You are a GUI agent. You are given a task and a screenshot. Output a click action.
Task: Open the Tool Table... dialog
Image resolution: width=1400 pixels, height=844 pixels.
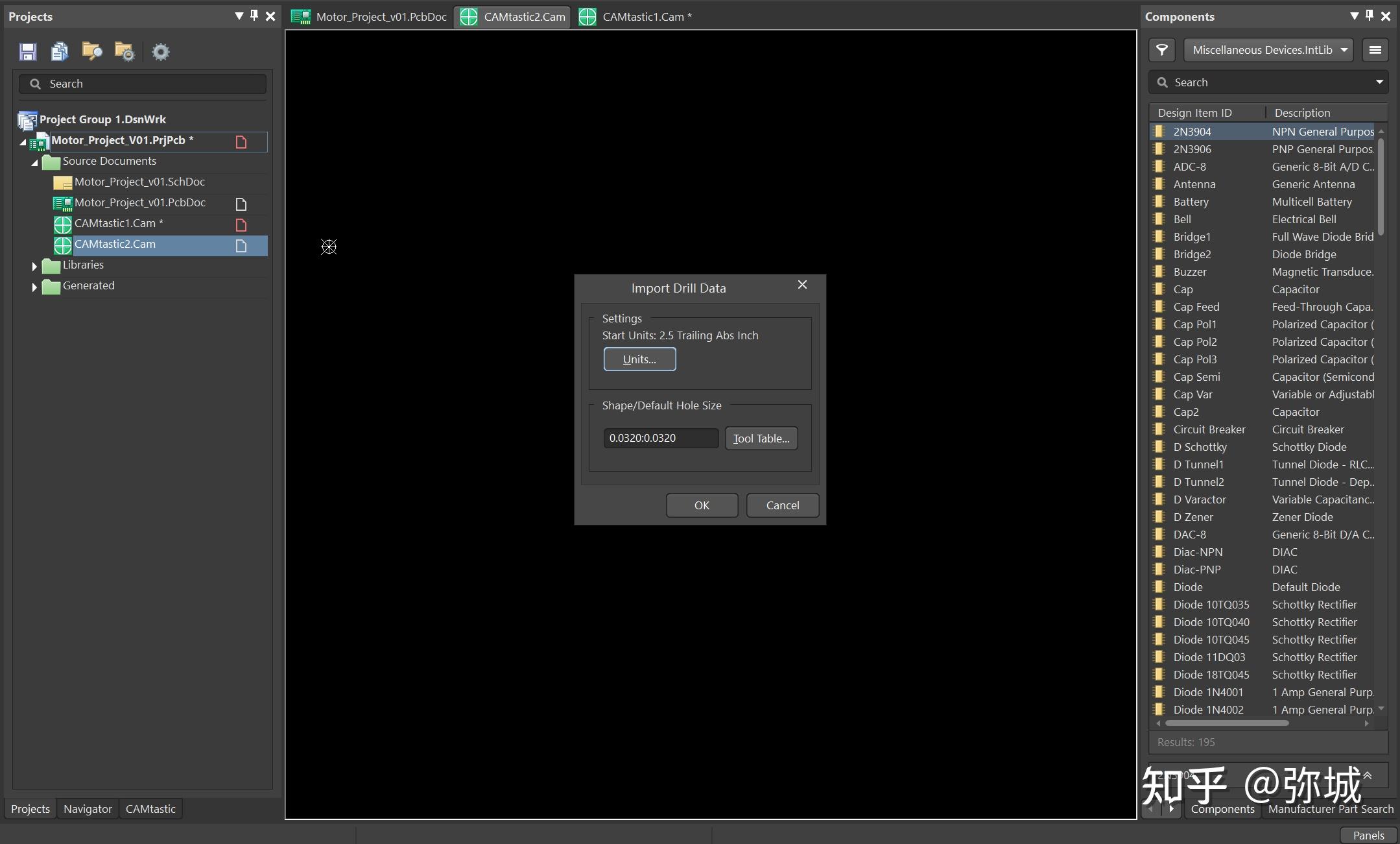761,439
